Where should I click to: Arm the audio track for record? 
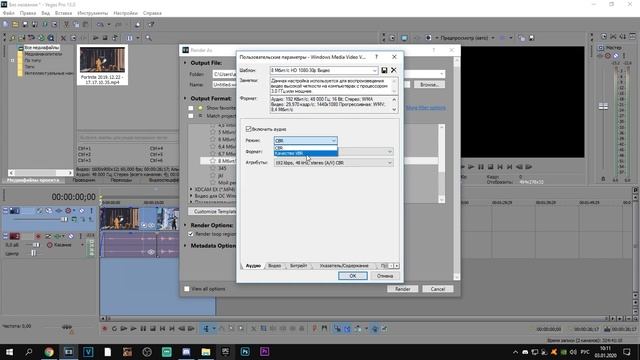point(38,236)
